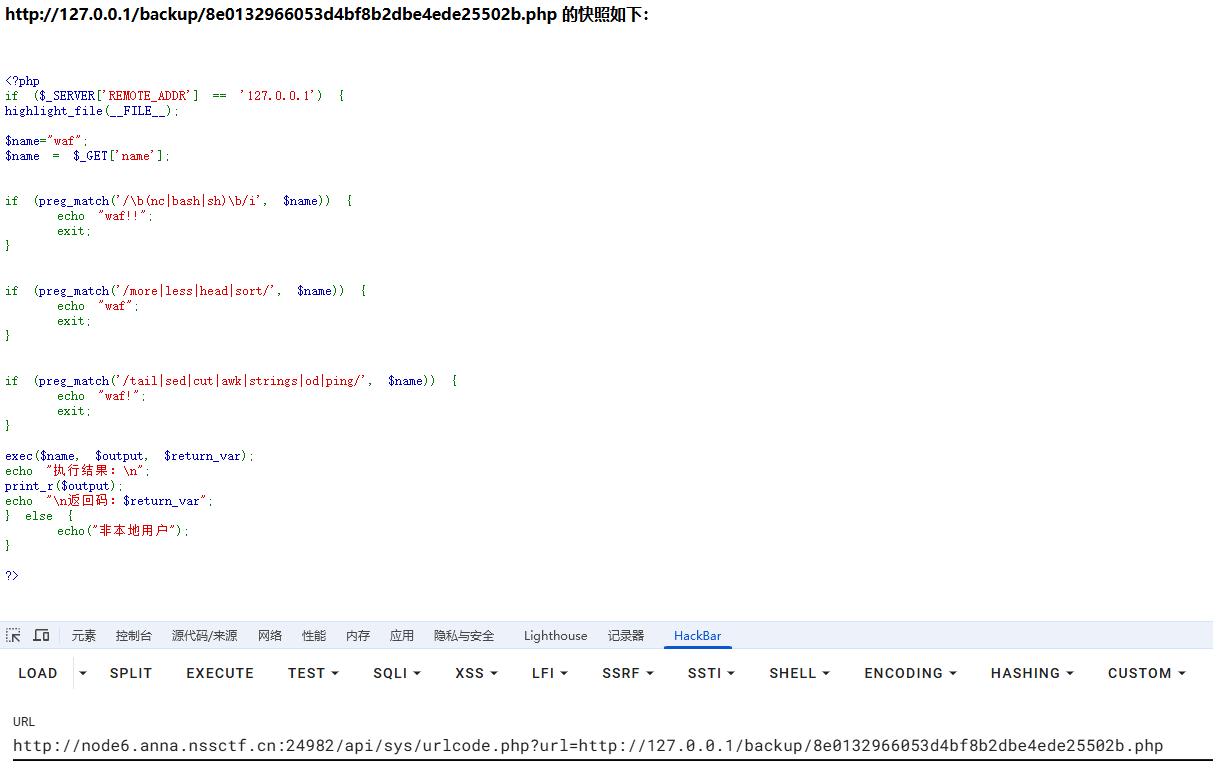Image resolution: width=1213 pixels, height=768 pixels.
Task: Open the Lighthouse tab
Action: tap(555, 636)
